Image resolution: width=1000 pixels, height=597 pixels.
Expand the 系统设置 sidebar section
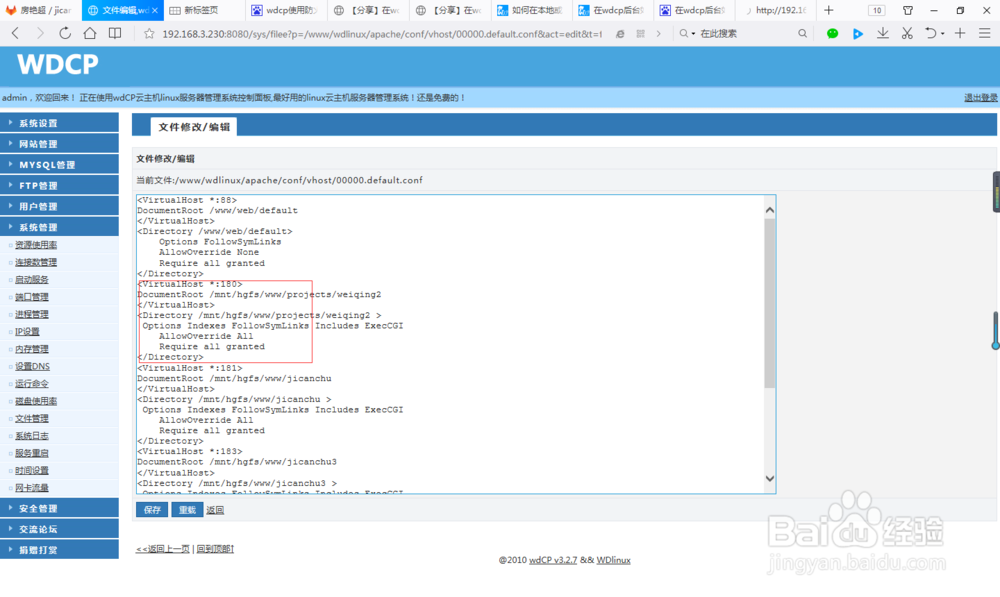tap(59, 122)
